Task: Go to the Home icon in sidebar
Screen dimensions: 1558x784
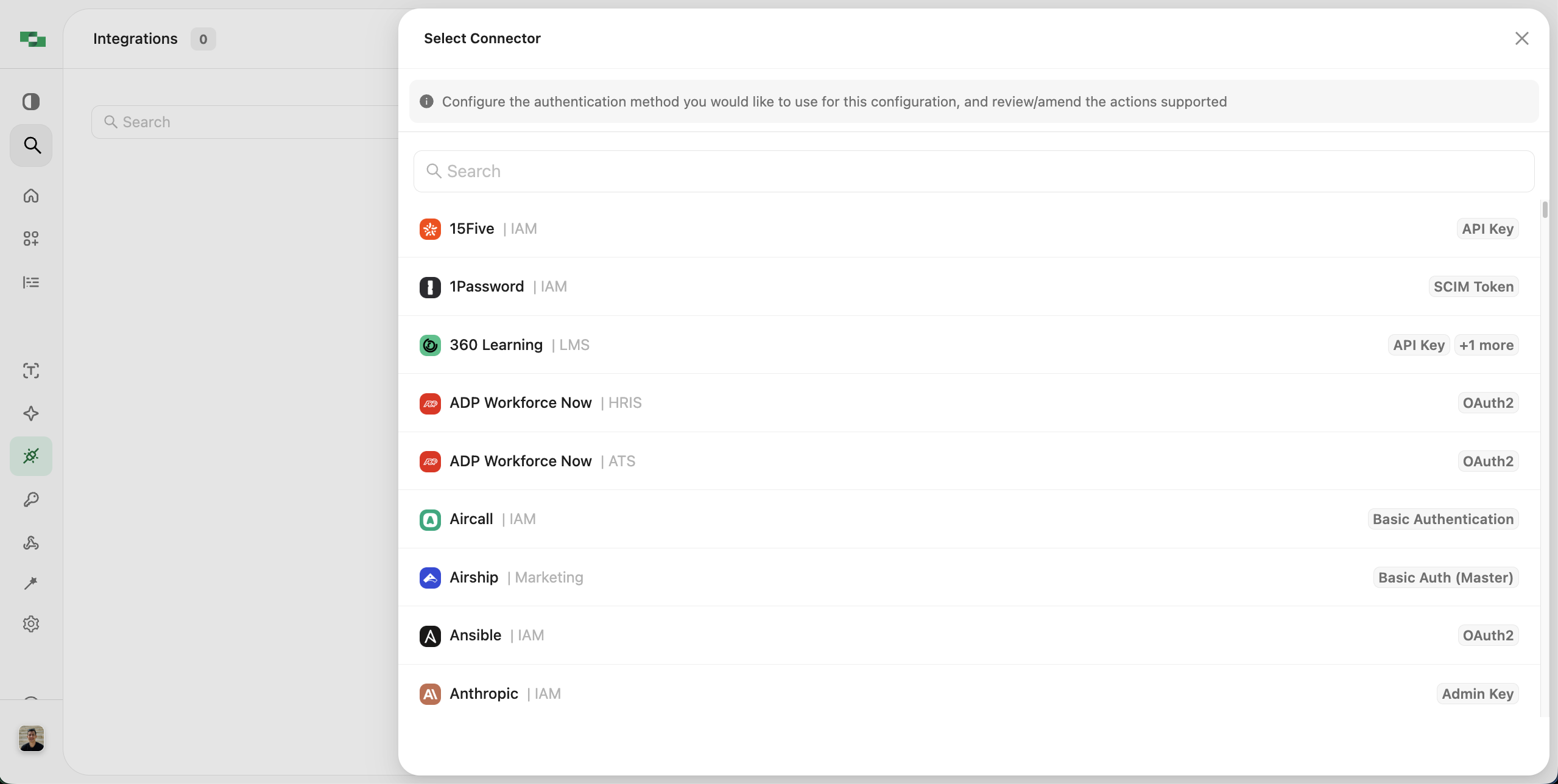Action: click(31, 195)
